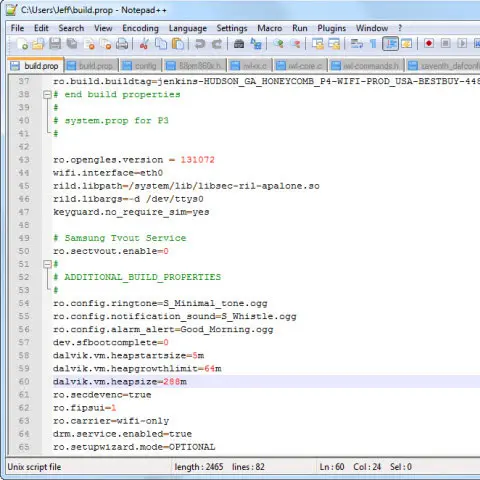Open the Plugins menu
This screenshot has width=480, height=480.
(x=331, y=28)
